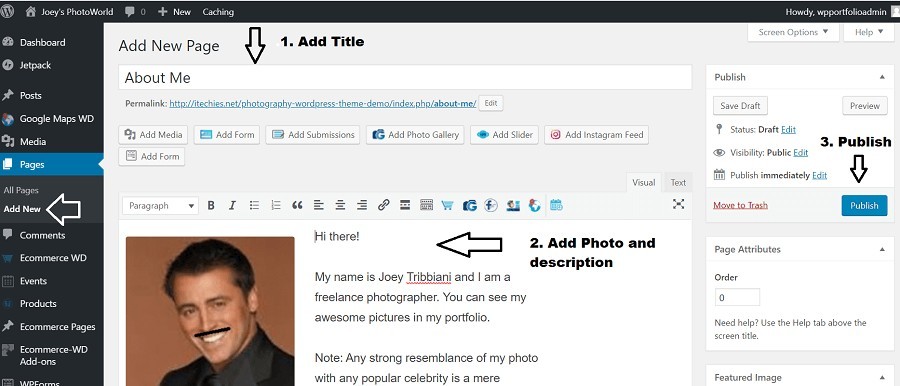Click the photo in the editor
This screenshot has width=900, height=386.
[x=210, y=311]
